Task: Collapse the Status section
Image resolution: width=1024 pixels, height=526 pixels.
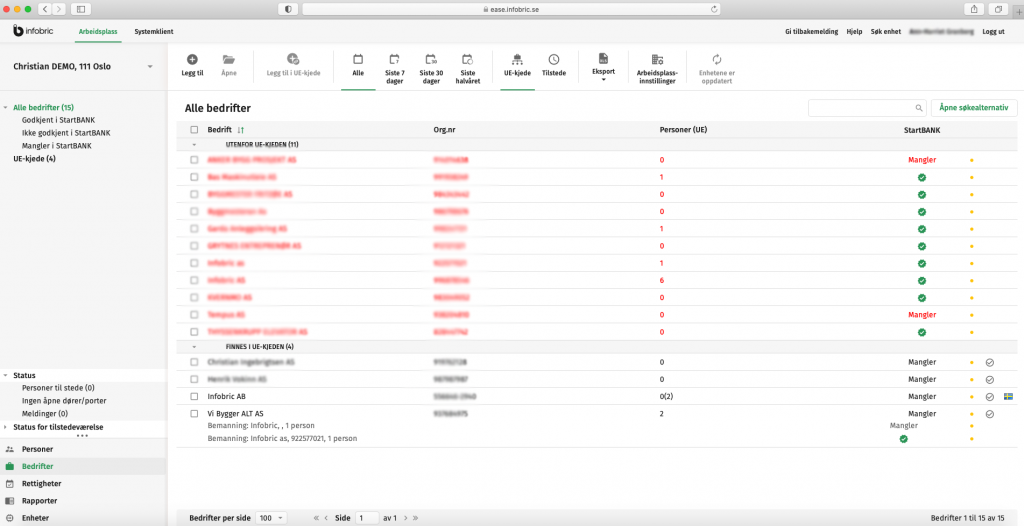Action: point(6,376)
